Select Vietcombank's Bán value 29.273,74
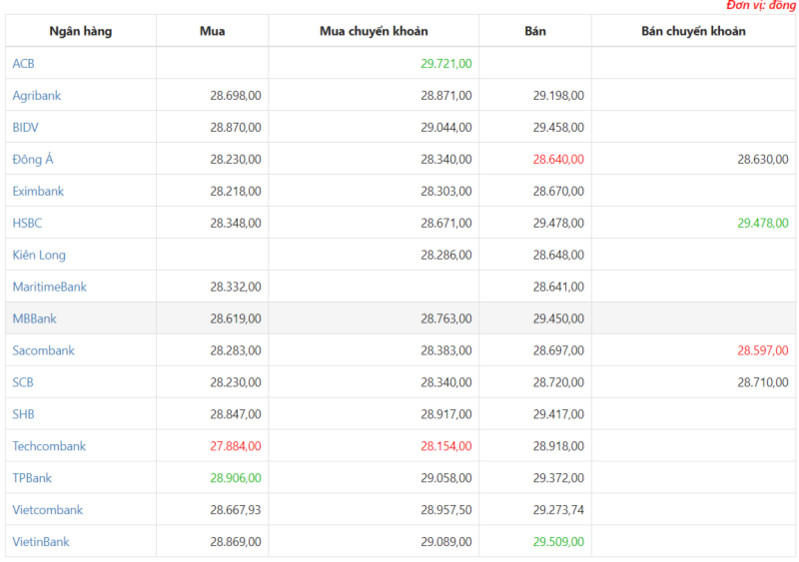The width and height of the screenshot is (799, 562). click(558, 510)
